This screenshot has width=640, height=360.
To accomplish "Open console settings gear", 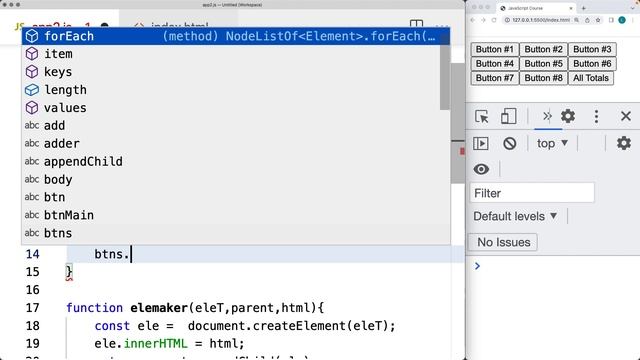I will tap(624, 143).
